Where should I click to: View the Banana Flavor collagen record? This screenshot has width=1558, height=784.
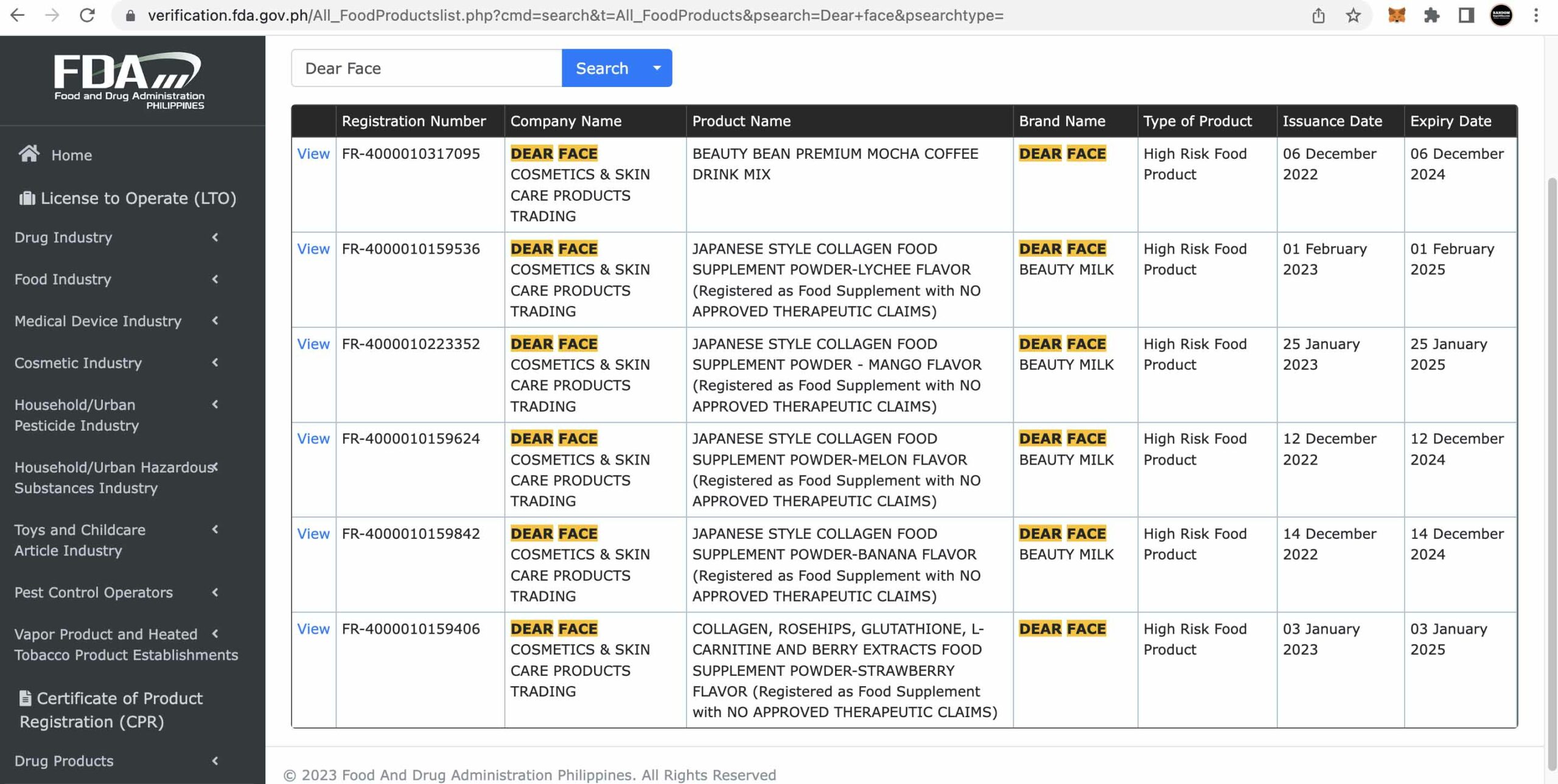tap(313, 533)
